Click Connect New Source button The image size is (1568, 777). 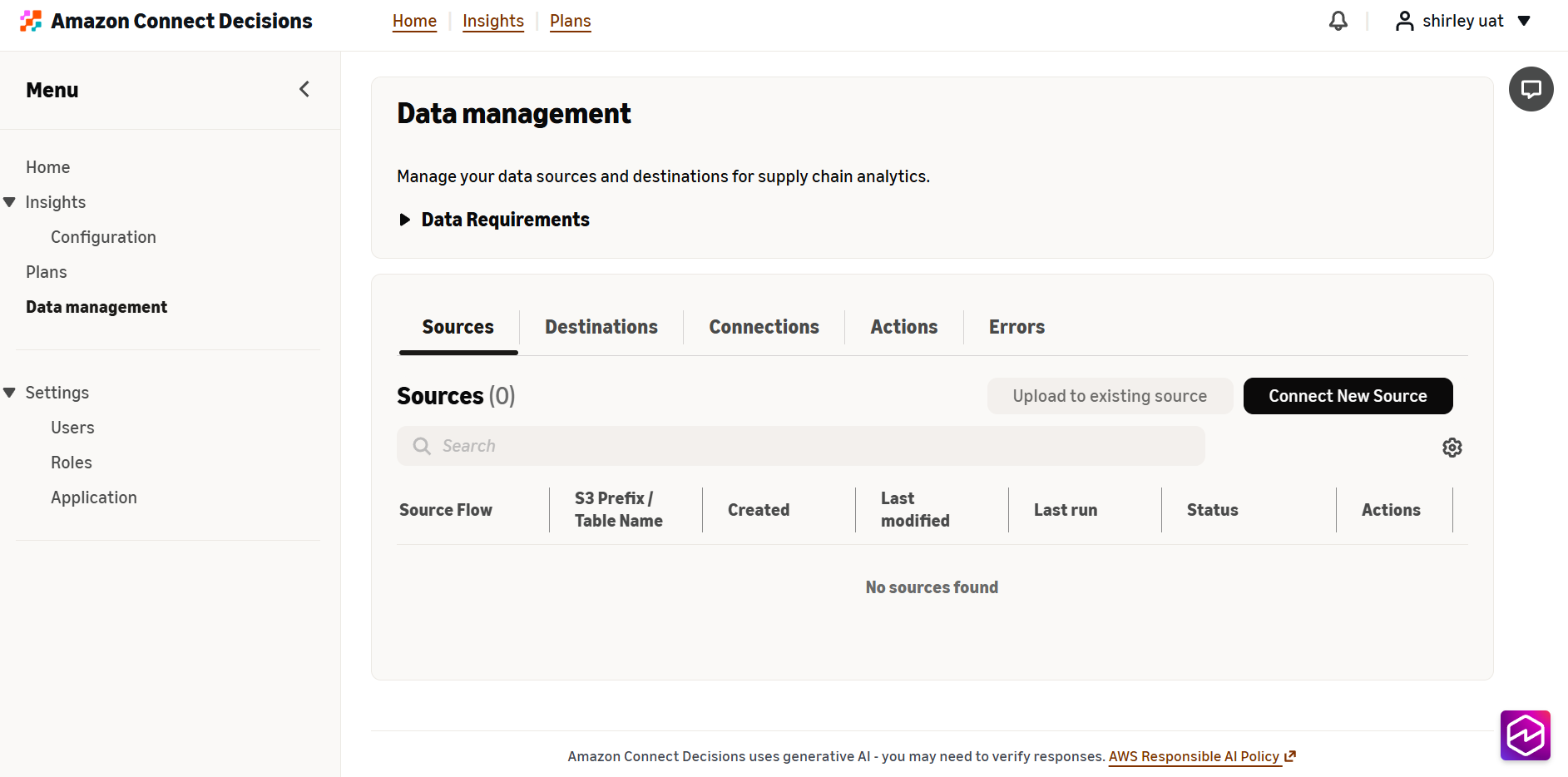click(1348, 396)
